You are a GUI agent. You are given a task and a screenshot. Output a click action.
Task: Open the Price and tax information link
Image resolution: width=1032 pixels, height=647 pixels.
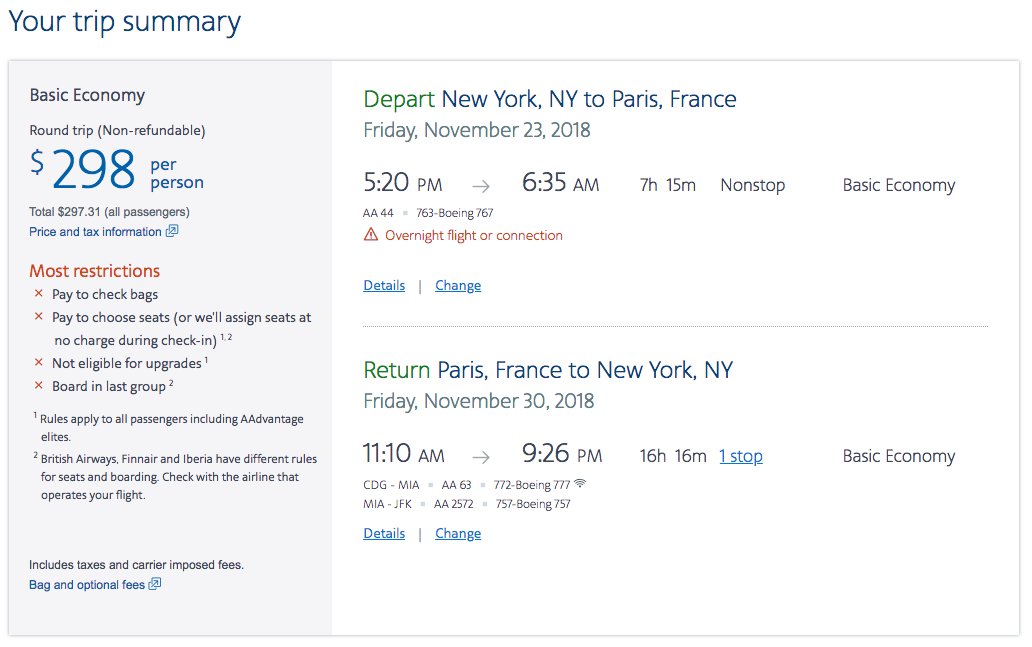[x=95, y=232]
